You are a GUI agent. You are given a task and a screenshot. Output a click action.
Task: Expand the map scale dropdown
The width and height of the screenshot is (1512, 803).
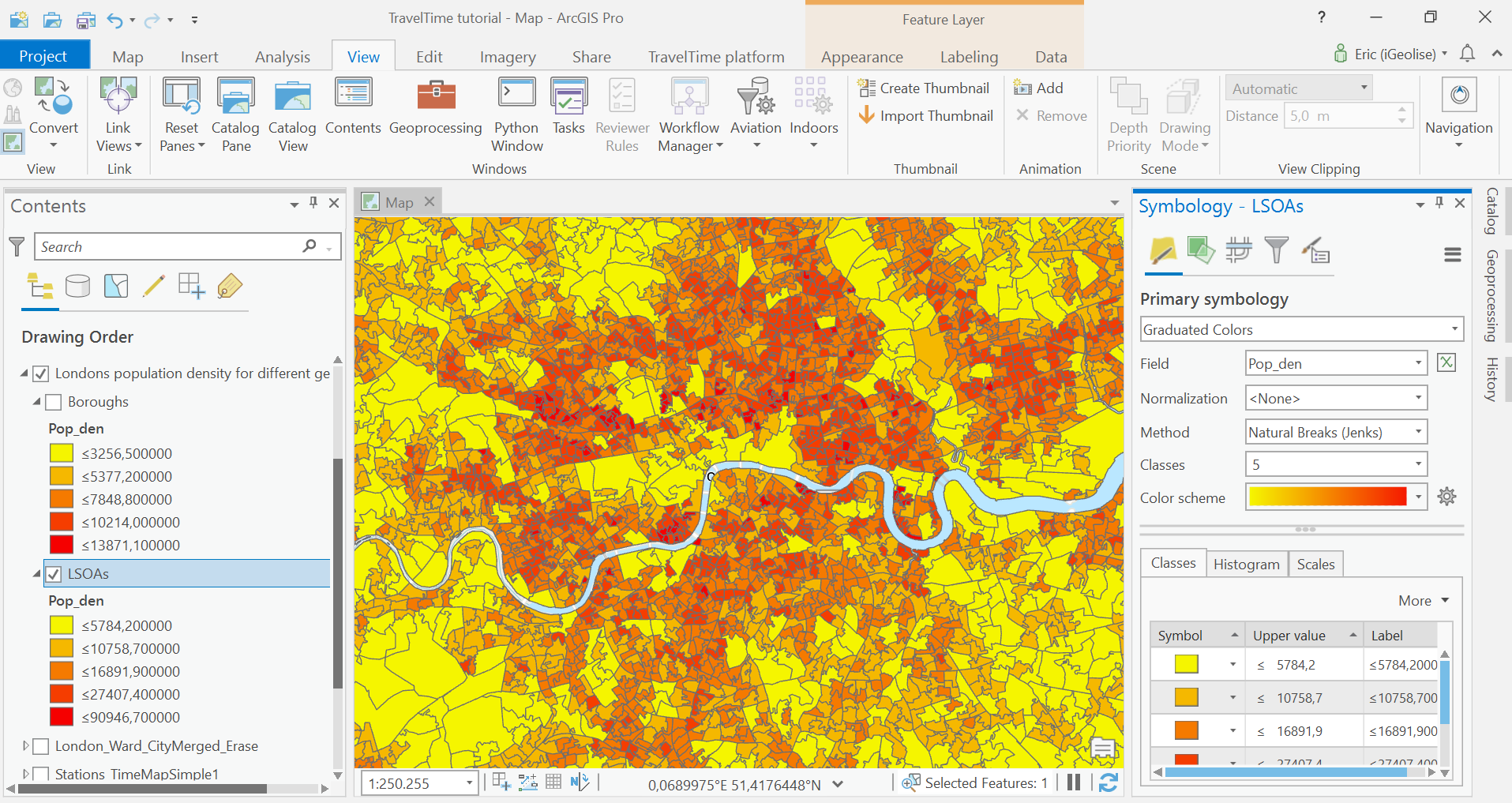point(469,783)
